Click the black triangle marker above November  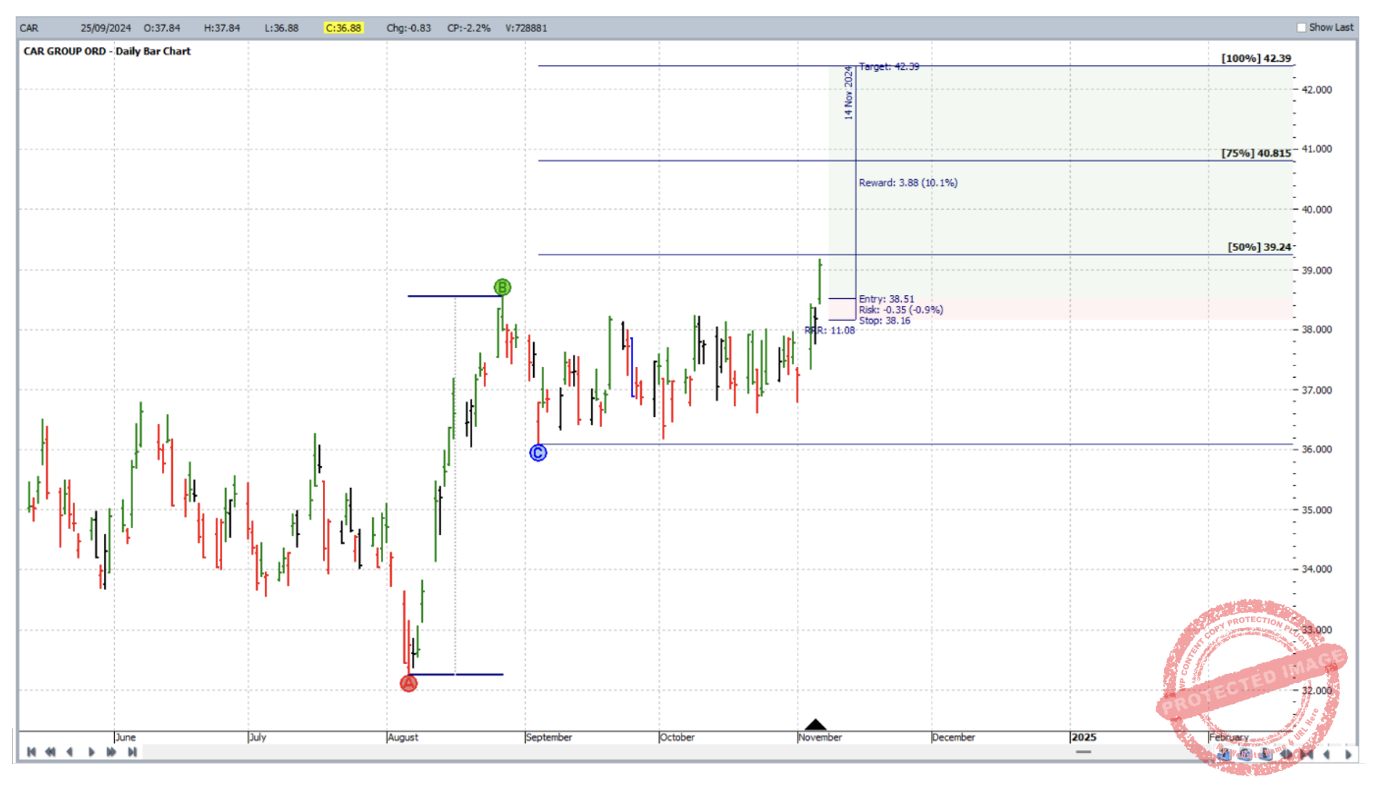click(x=816, y=725)
